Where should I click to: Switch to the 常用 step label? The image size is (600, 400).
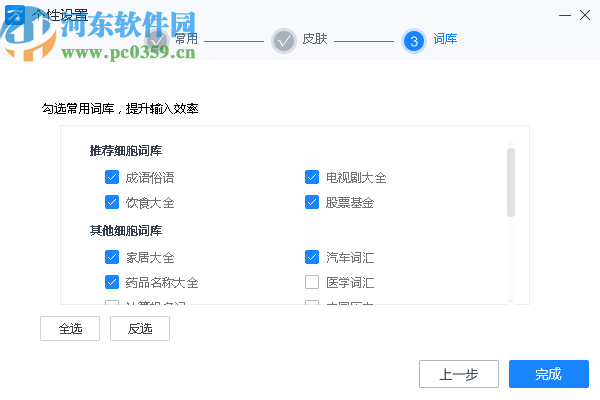[186, 39]
